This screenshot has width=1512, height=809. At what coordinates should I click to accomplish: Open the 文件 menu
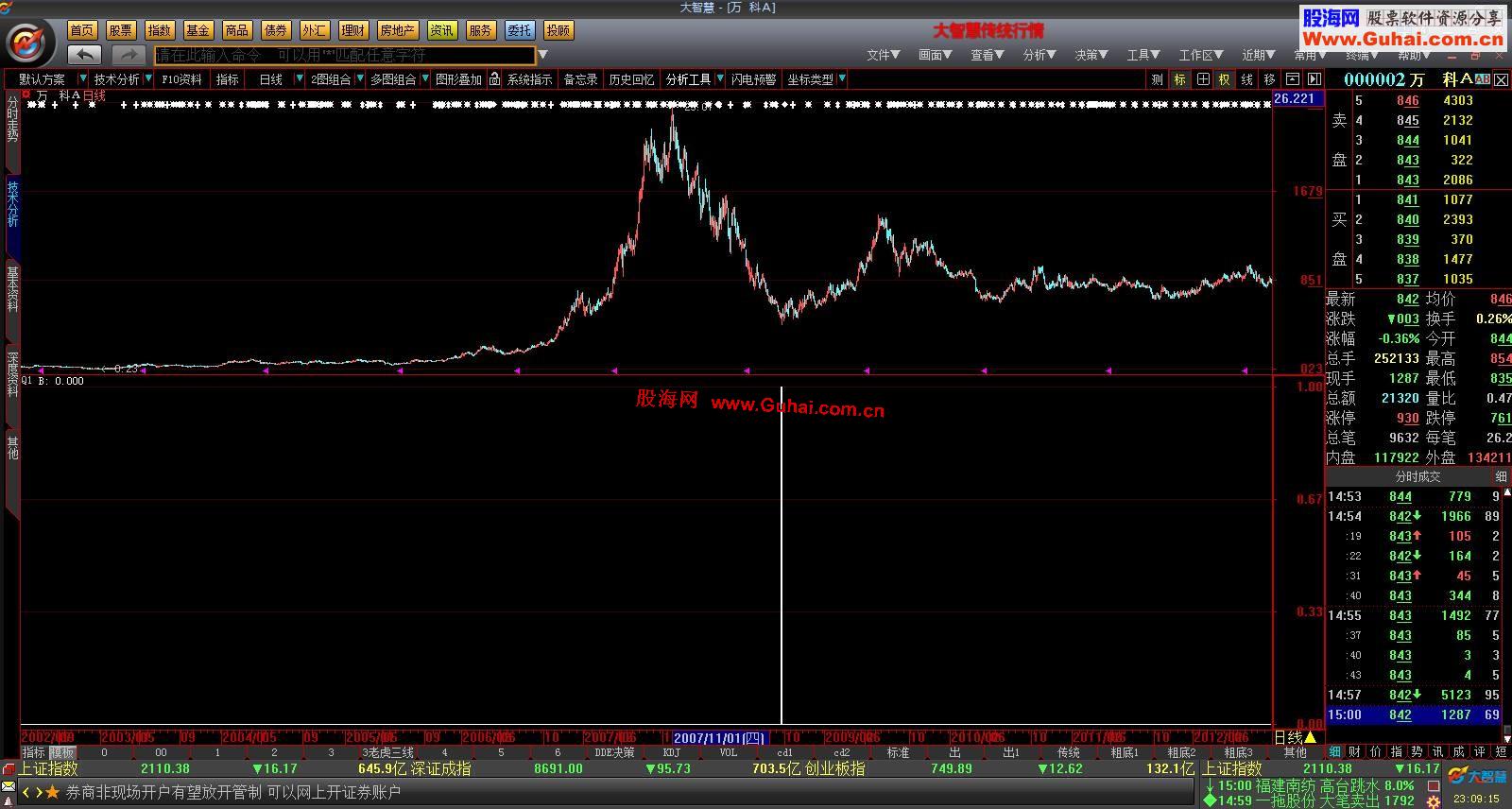pos(884,55)
